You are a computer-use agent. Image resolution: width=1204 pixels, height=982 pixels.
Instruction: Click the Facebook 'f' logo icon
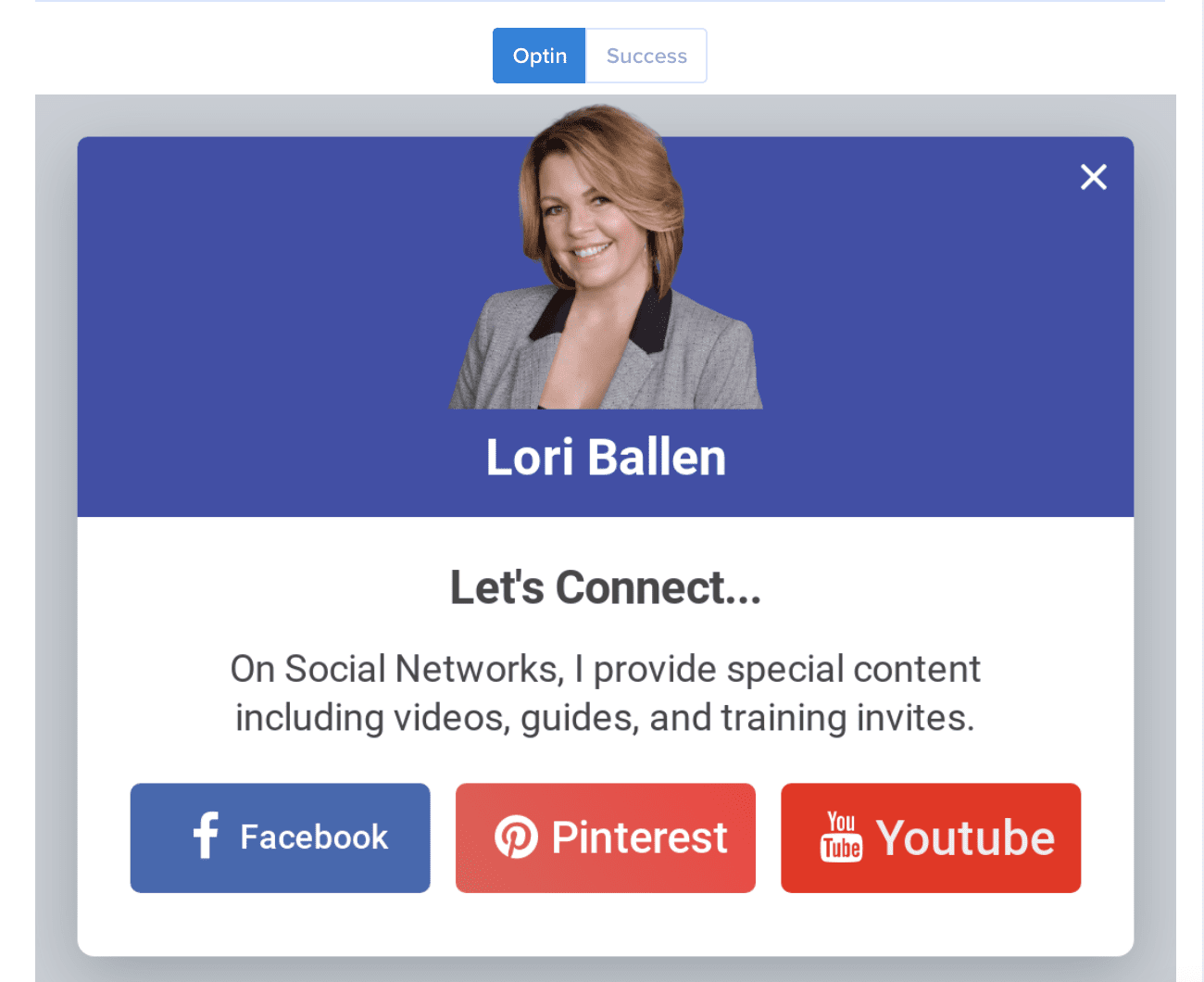pyautogui.click(x=206, y=836)
